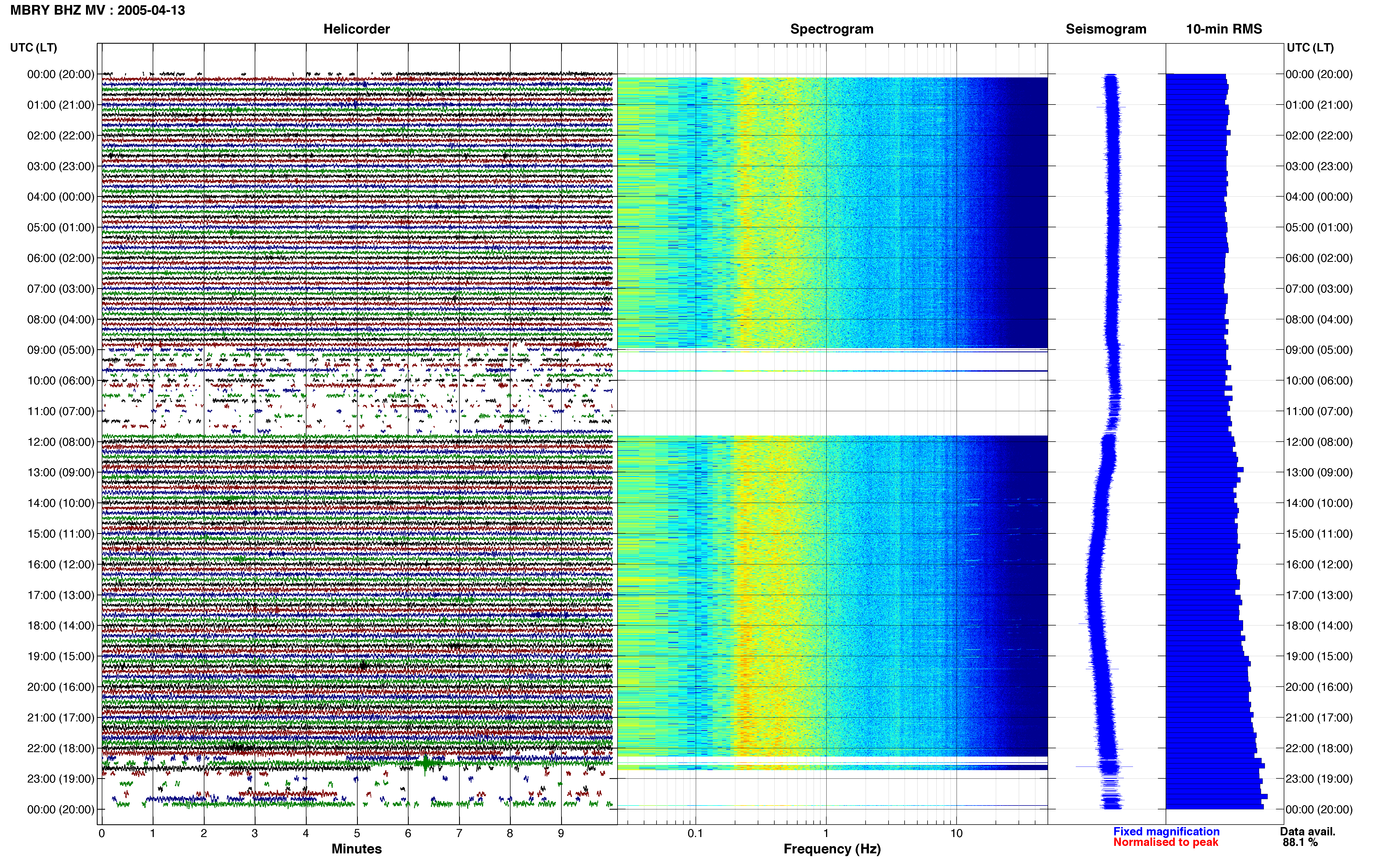
Task: Click the left '11:00 (07:00)' time label
Action: tap(61, 411)
